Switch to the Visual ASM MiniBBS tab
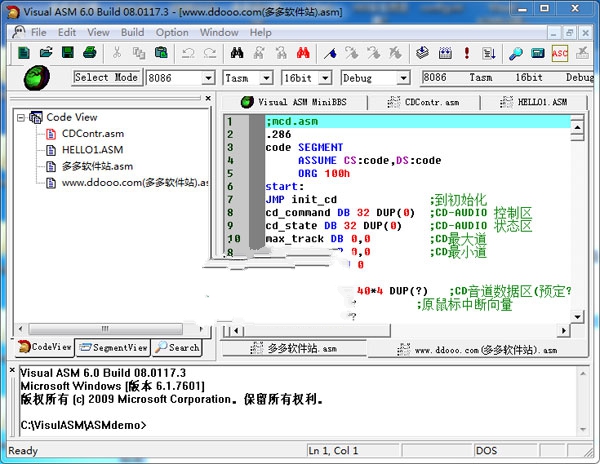600x464 pixels. click(x=294, y=102)
